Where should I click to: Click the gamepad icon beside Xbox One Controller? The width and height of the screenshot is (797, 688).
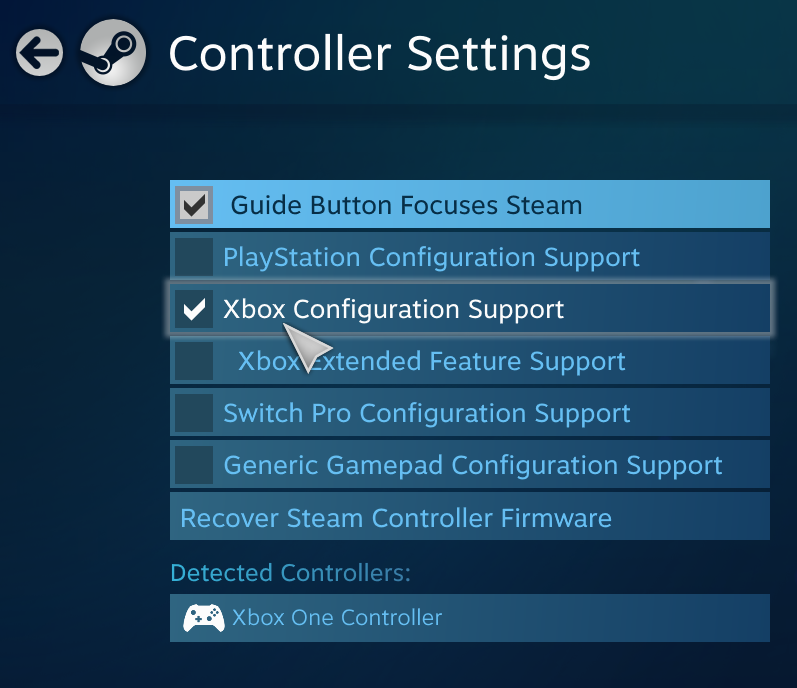point(203,618)
